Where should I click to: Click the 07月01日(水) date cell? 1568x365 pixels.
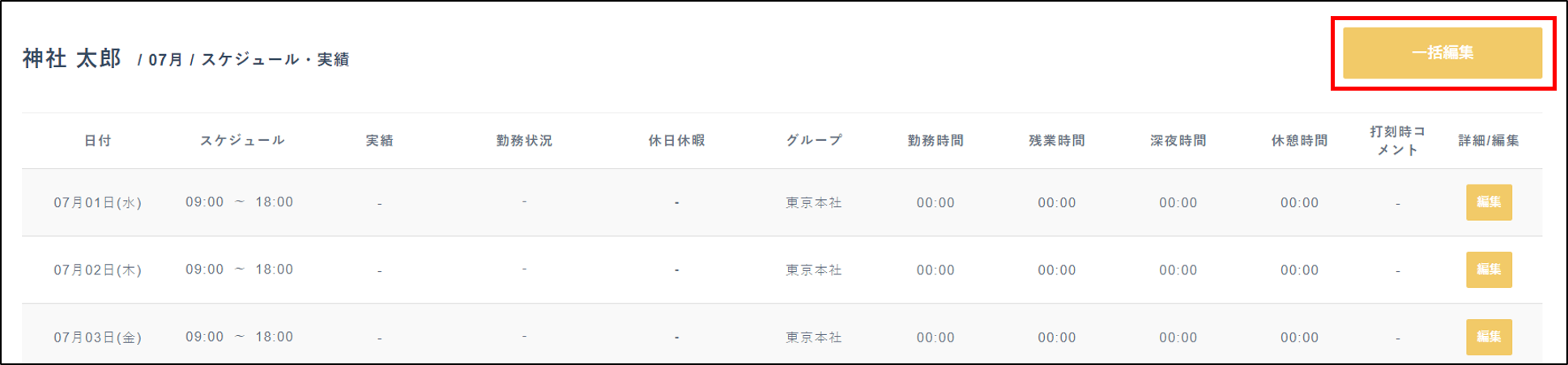pyautogui.click(x=98, y=203)
